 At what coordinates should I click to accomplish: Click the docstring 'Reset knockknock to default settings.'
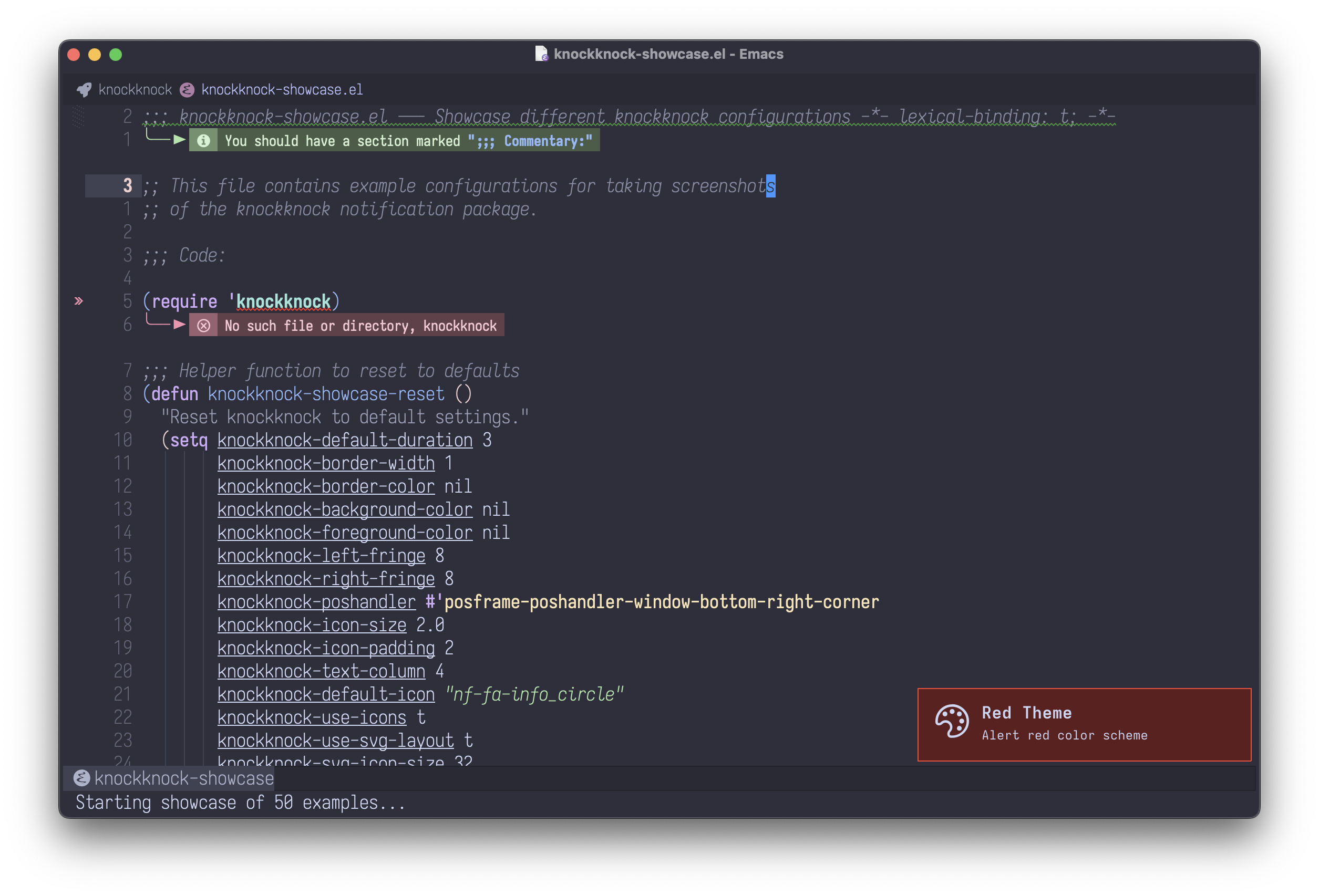[345, 417]
